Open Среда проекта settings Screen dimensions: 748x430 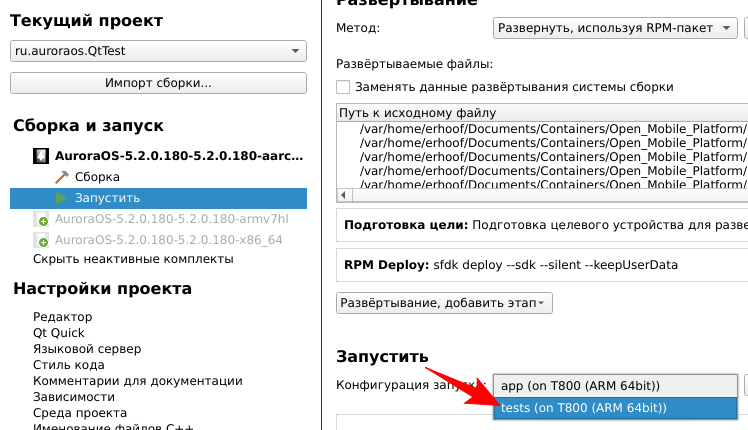pyautogui.click(x=80, y=413)
